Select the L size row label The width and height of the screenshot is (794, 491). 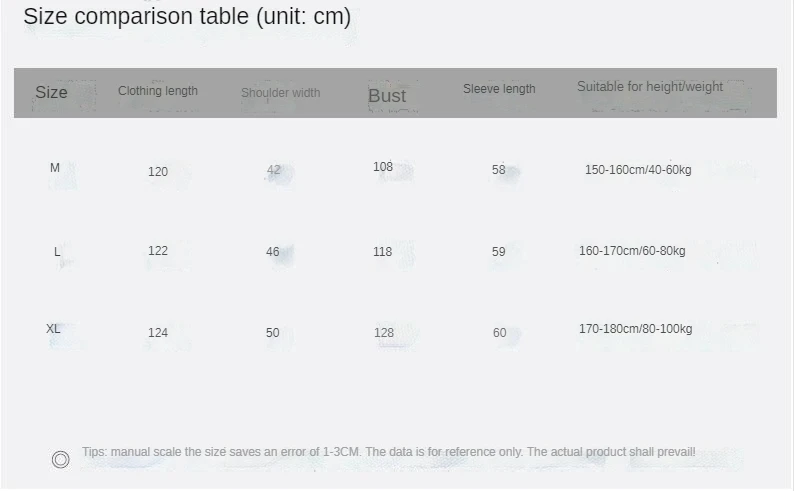[57, 252]
